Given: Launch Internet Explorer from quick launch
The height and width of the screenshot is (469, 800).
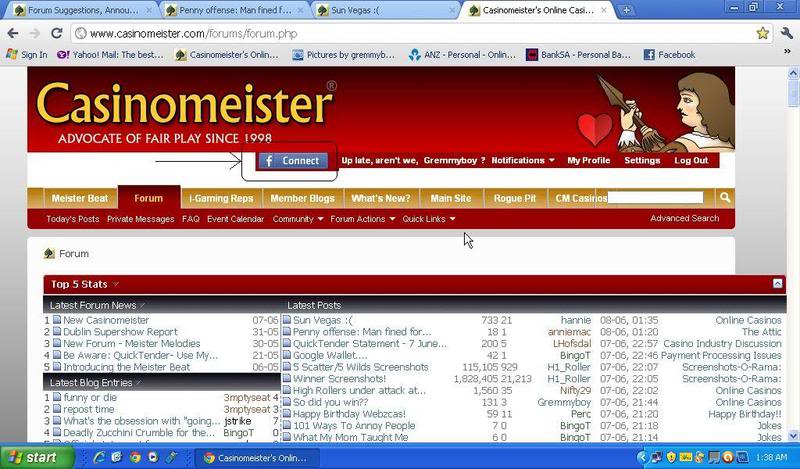Looking at the screenshot, I should pyautogui.click(x=99, y=458).
